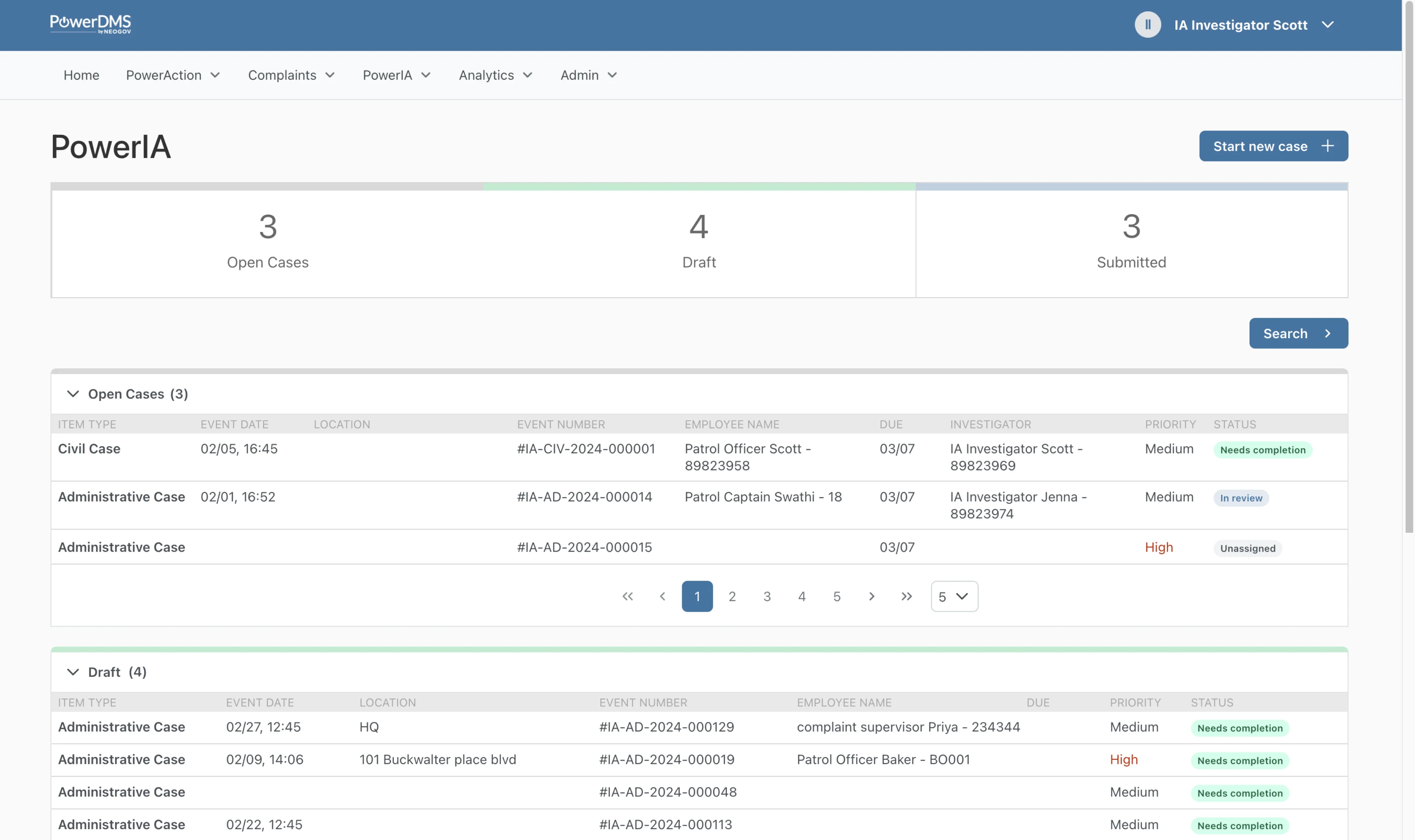Jump to first page of Open Cases

(627, 596)
